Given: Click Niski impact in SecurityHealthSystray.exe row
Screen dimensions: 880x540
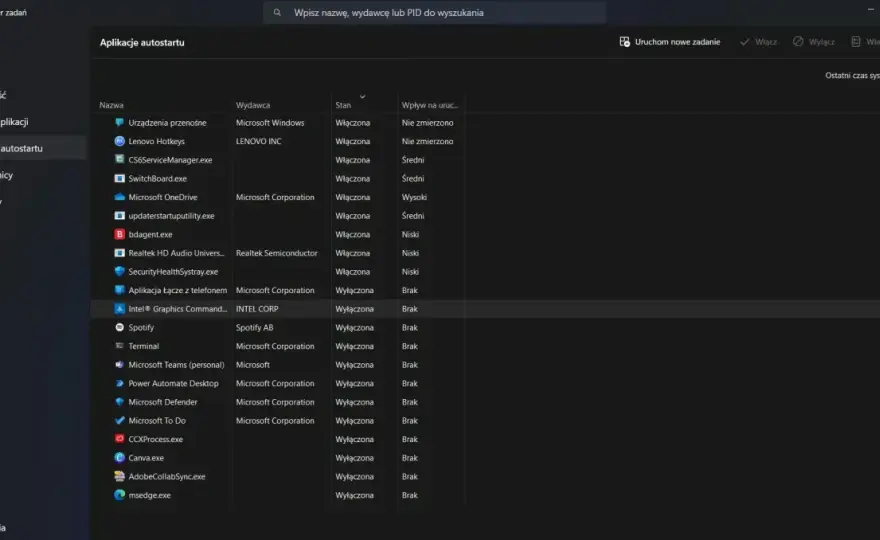Looking at the screenshot, I should tap(410, 272).
